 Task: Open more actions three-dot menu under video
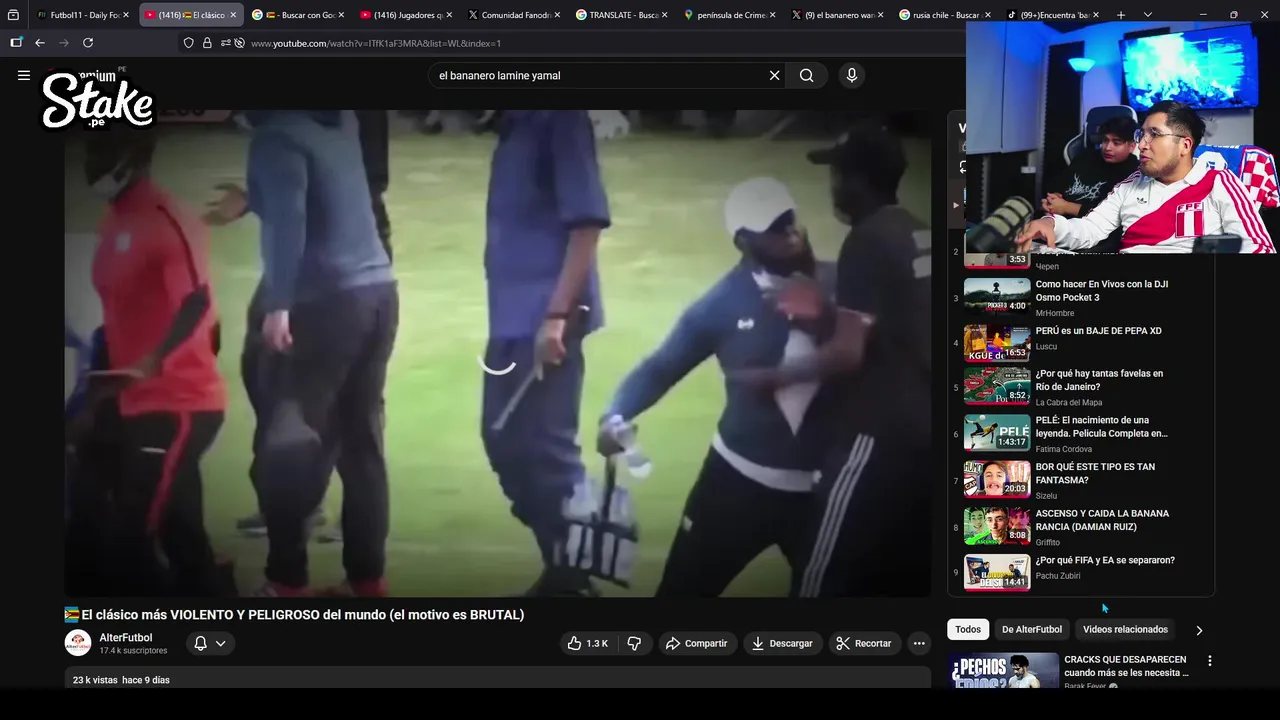click(x=919, y=643)
